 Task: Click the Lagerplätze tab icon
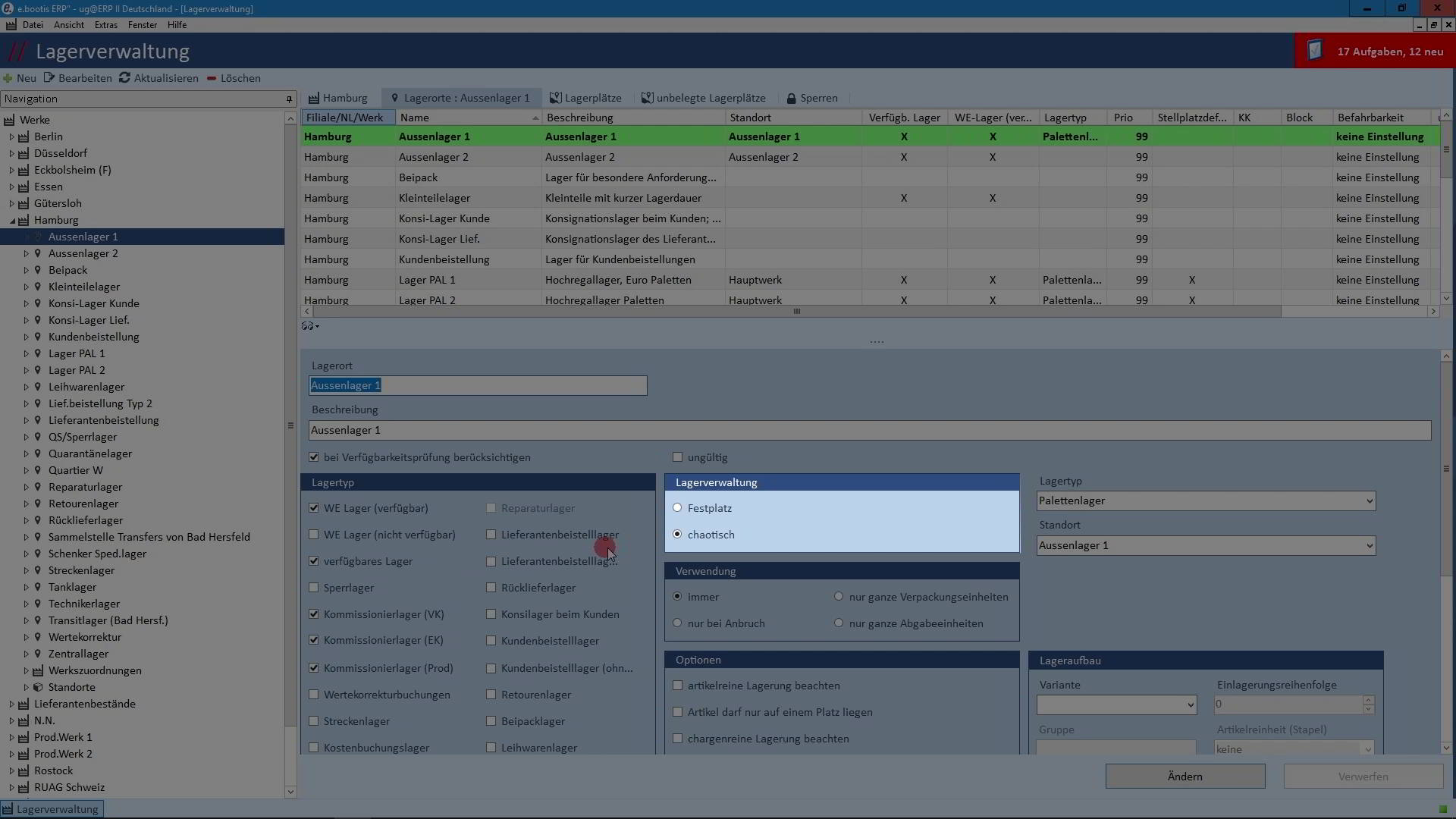(555, 98)
